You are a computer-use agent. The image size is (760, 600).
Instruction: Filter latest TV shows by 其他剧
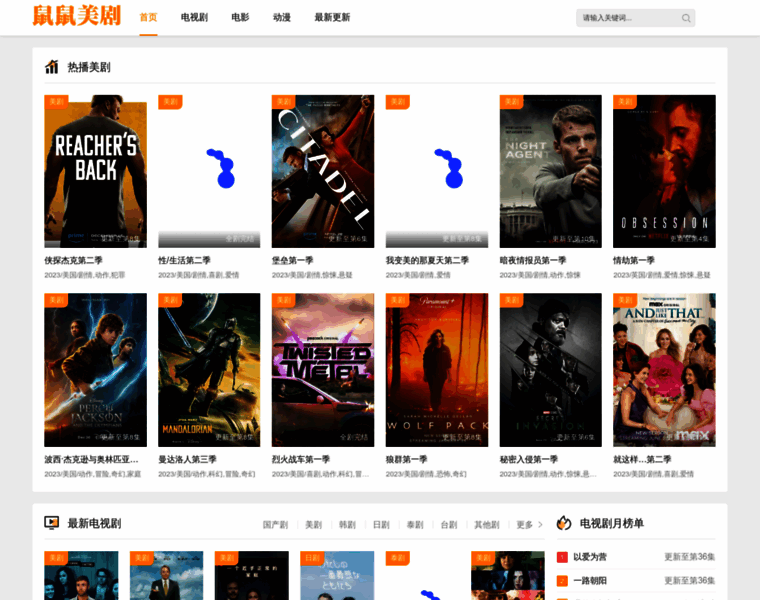pyautogui.click(x=487, y=524)
